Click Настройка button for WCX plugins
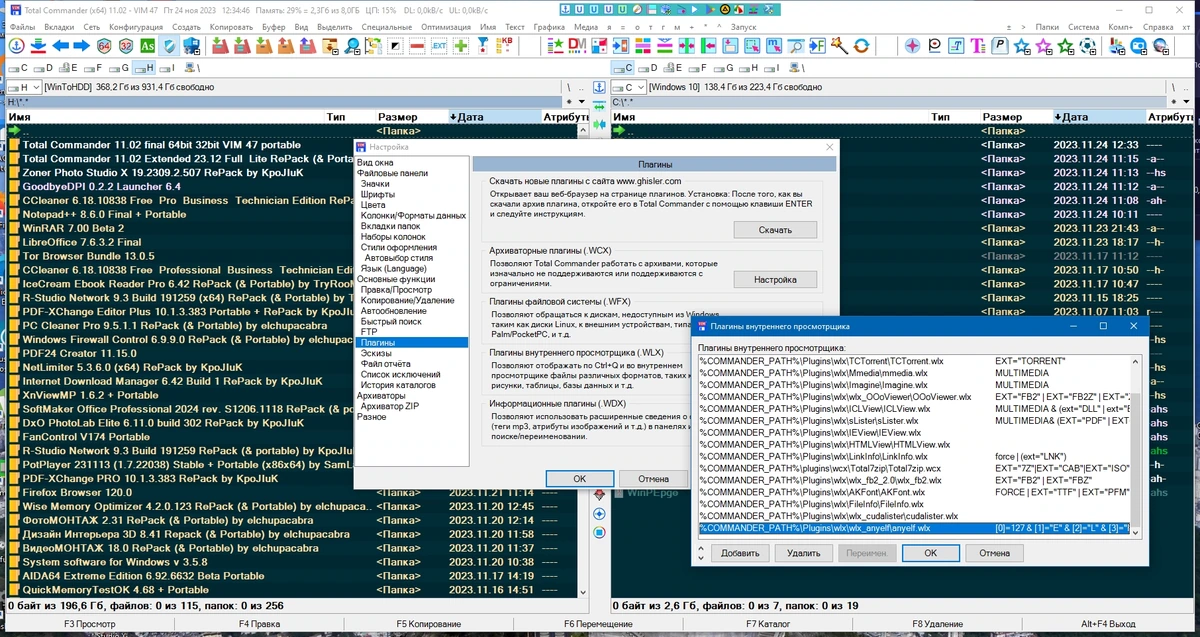The width and height of the screenshot is (1200, 637). pos(775,279)
